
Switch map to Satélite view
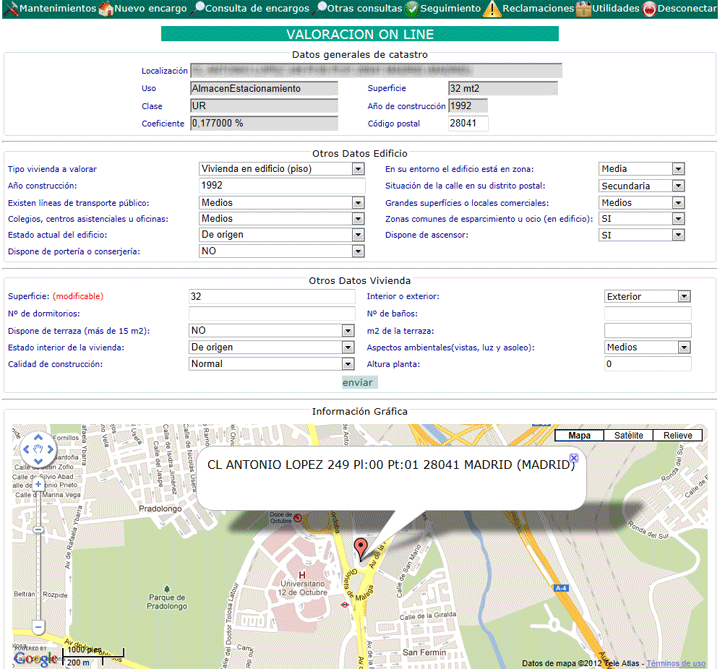pyautogui.click(x=628, y=435)
